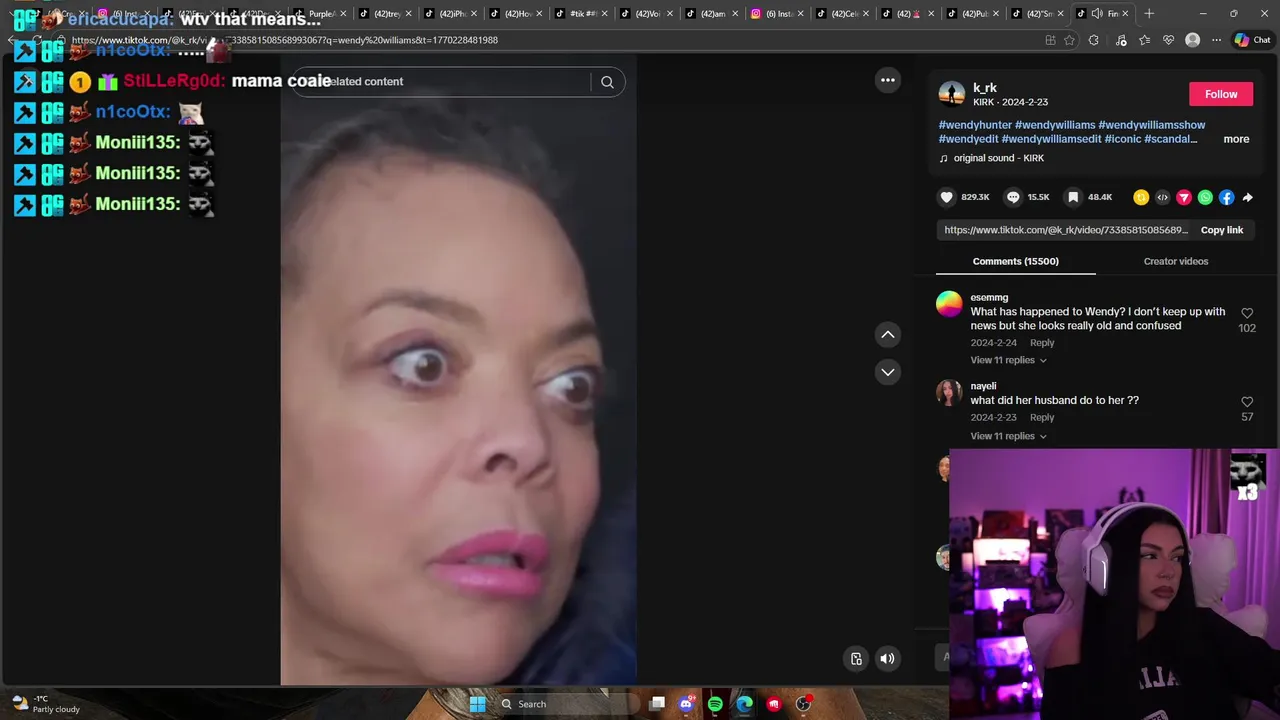Open the #wendywilliamsshow hashtag
Screen dimensions: 1280x720
point(1151,125)
